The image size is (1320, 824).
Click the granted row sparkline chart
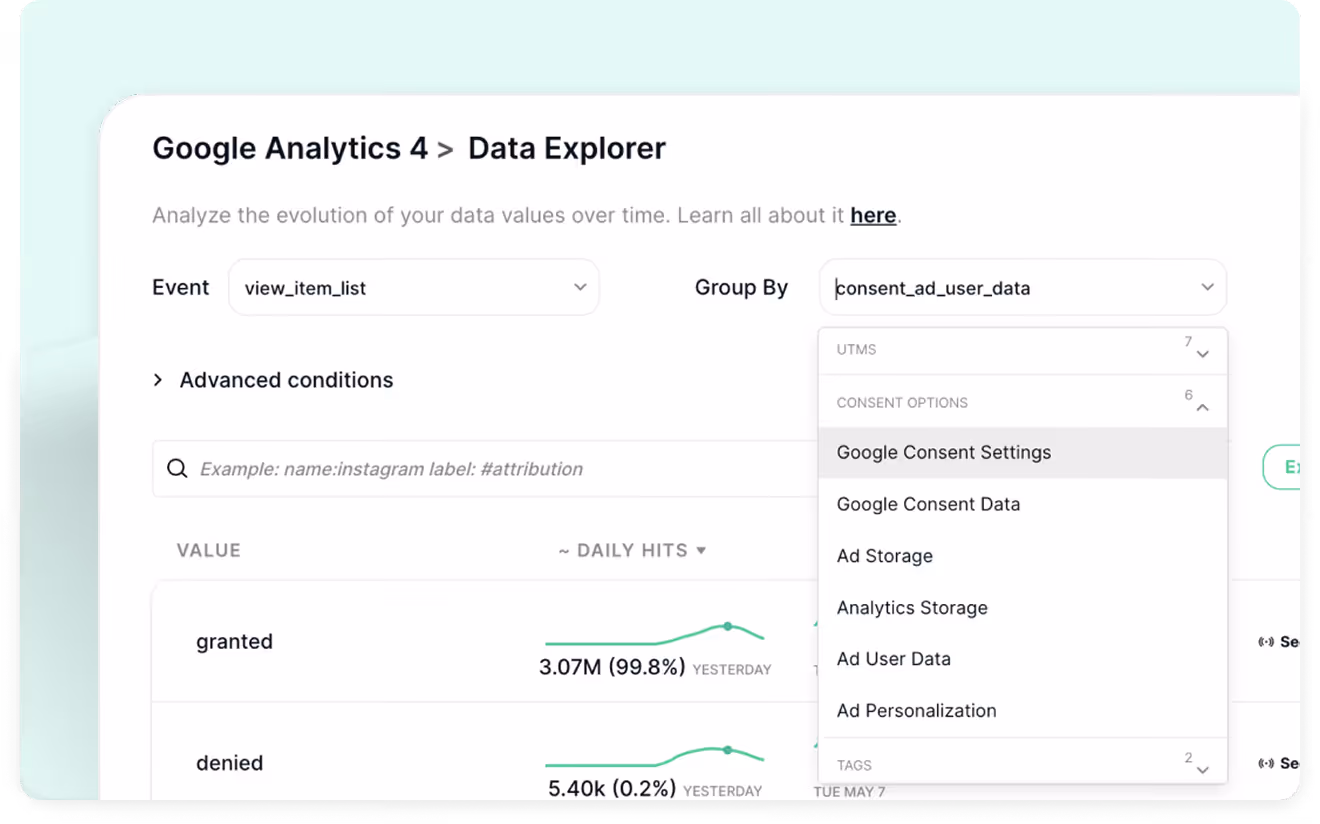coord(655,634)
